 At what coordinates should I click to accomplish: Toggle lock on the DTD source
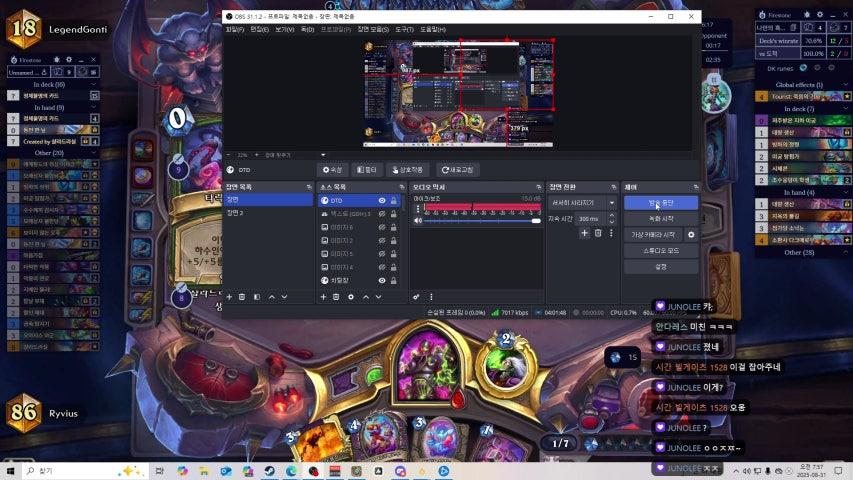(x=393, y=201)
